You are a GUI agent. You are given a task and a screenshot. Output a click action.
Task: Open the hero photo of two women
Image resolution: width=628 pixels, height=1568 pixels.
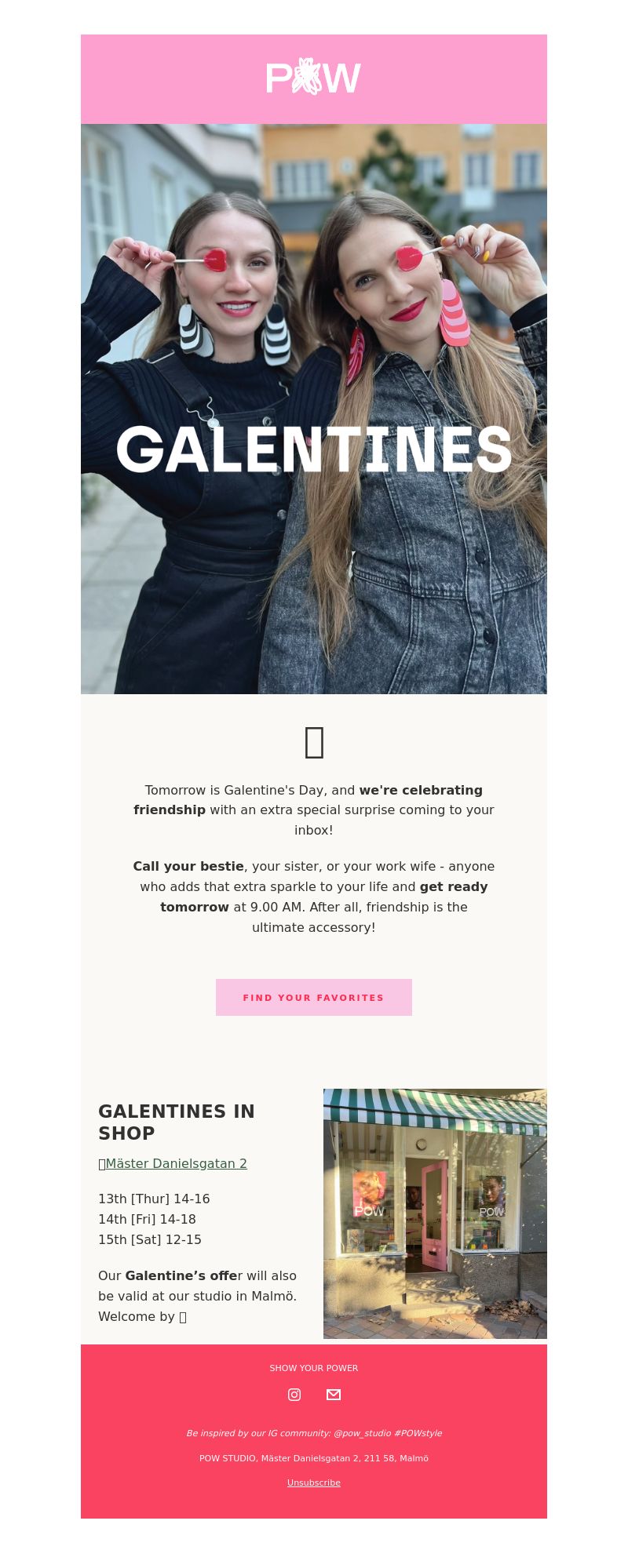(314, 409)
